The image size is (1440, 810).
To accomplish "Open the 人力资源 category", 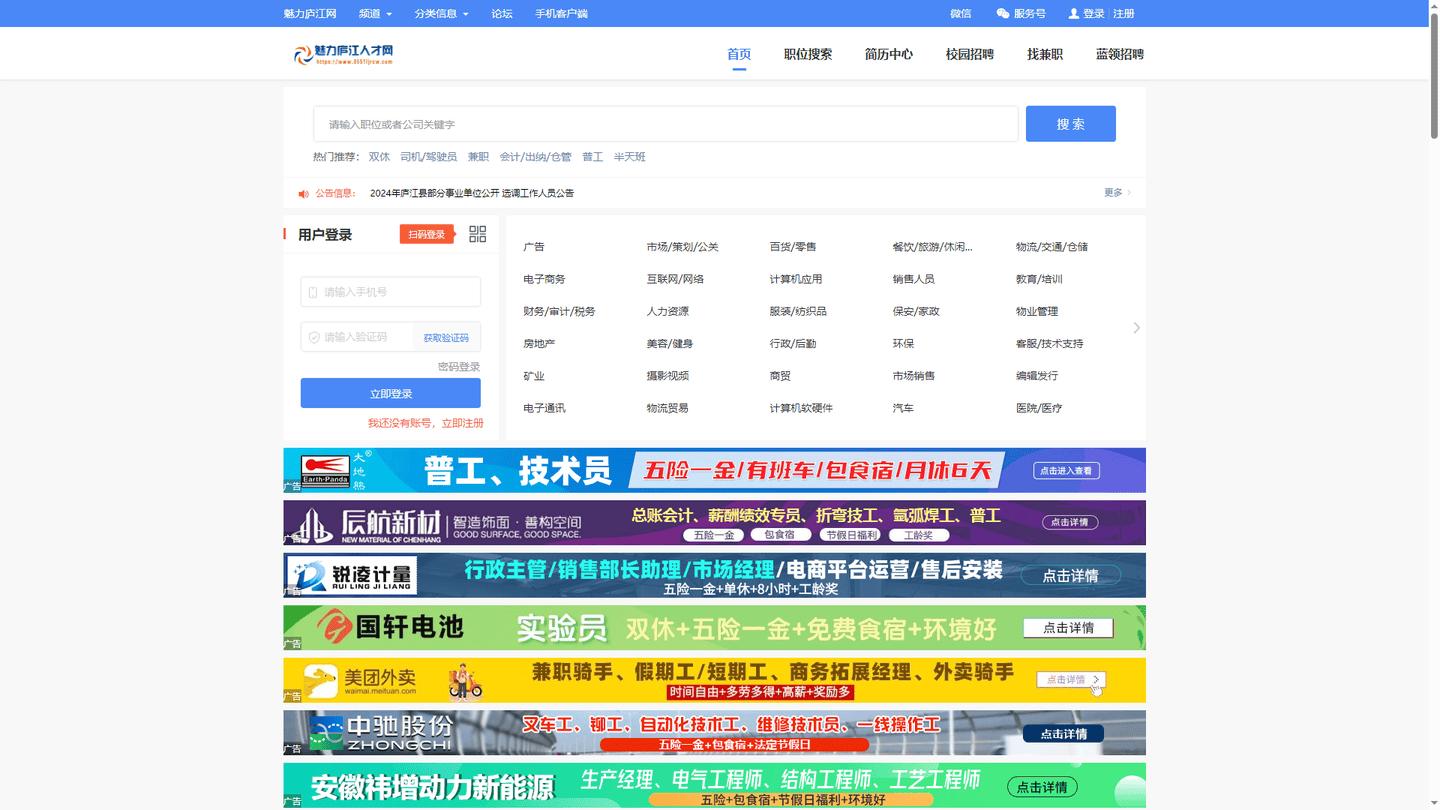I will [667, 312].
